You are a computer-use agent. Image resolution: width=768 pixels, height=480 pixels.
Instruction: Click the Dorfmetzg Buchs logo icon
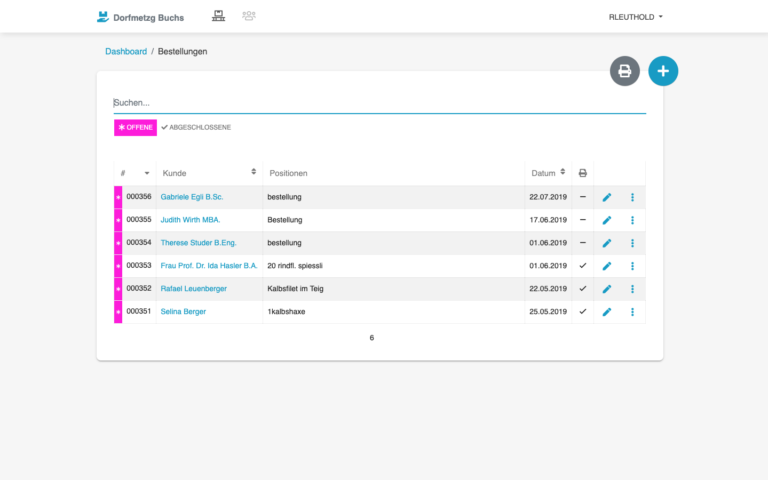coord(102,17)
